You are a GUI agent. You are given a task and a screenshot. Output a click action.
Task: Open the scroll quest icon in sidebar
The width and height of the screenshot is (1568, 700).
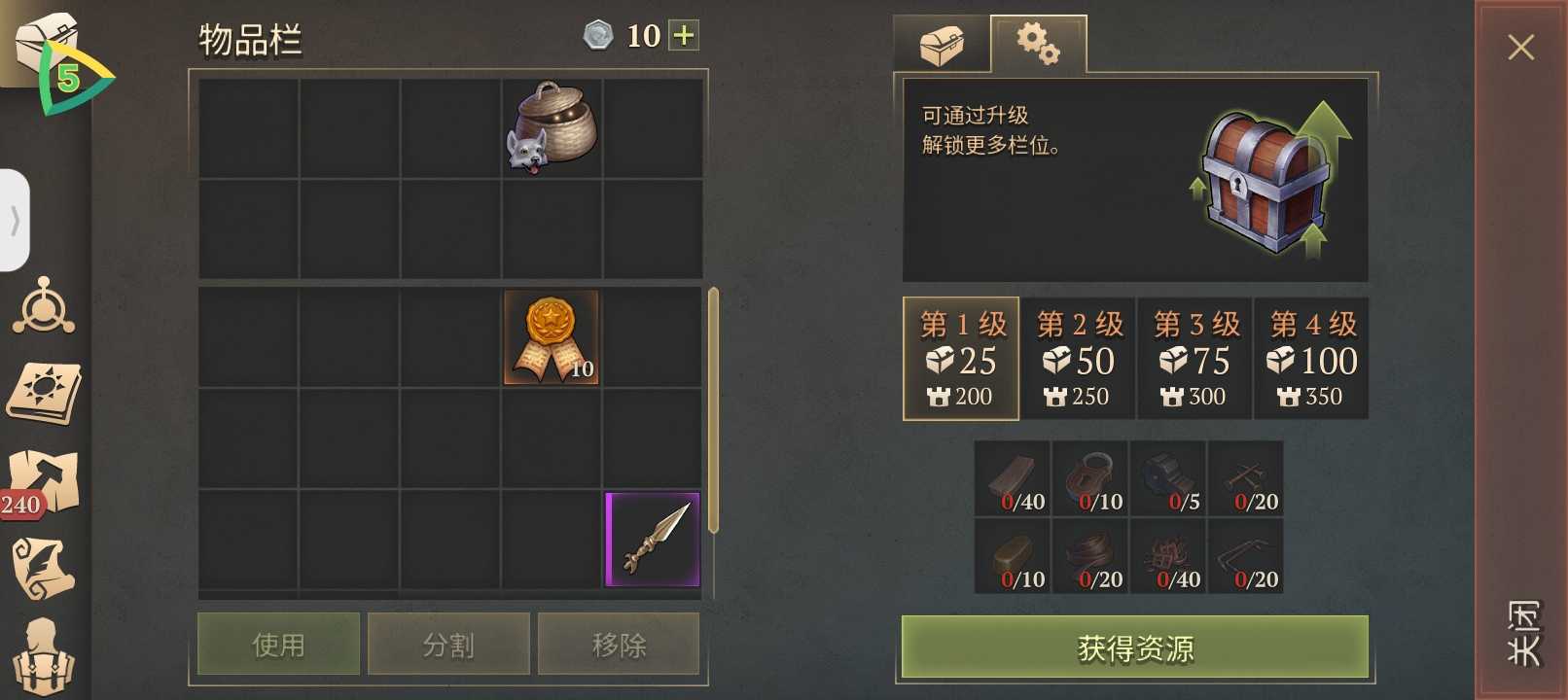pyautogui.click(x=42, y=569)
